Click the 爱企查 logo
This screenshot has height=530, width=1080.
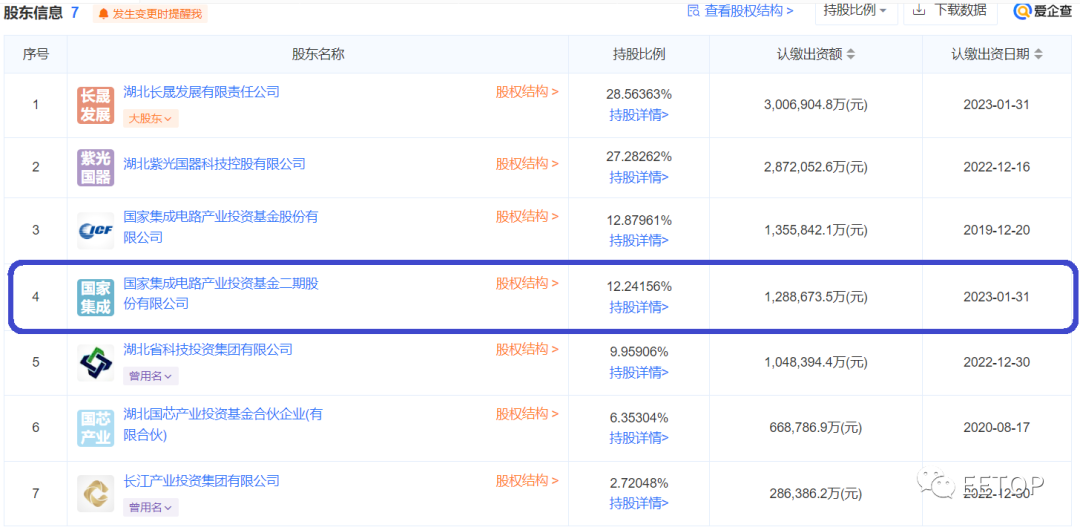[1042, 11]
